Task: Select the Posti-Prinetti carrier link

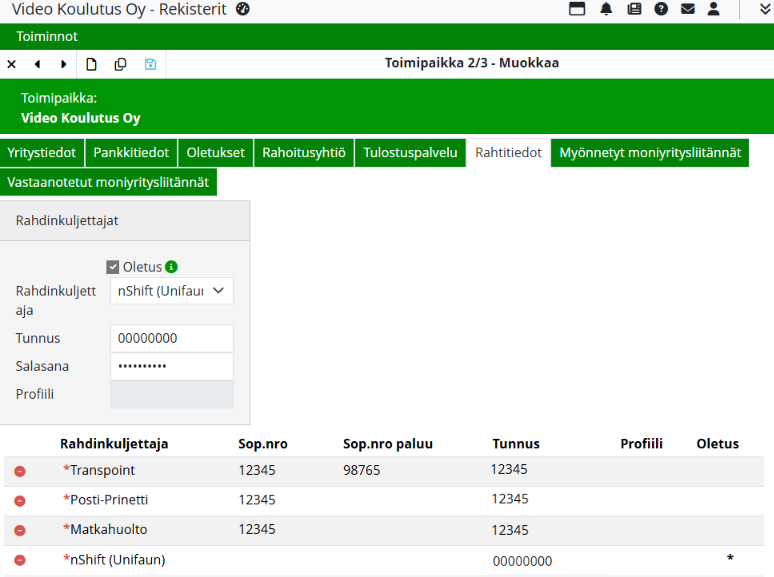Action: click(x=105, y=500)
